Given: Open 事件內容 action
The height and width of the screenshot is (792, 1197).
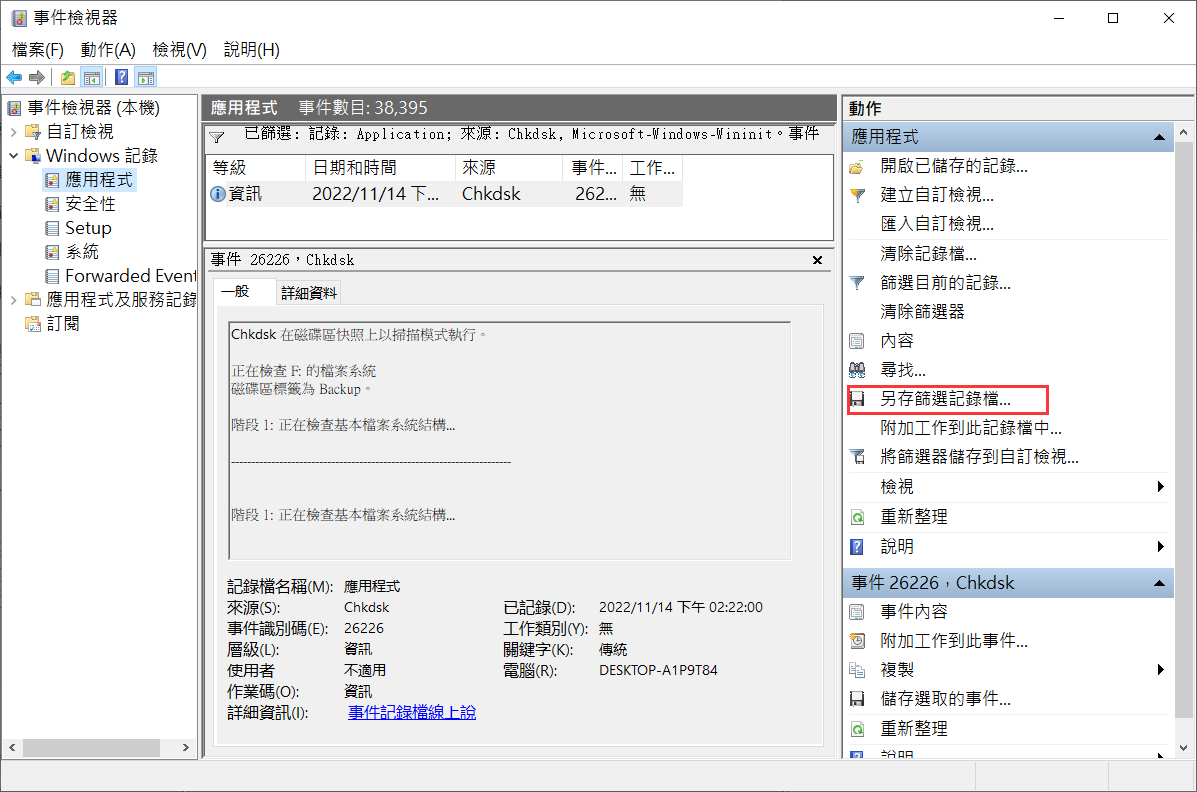Looking at the screenshot, I should pos(913,611).
